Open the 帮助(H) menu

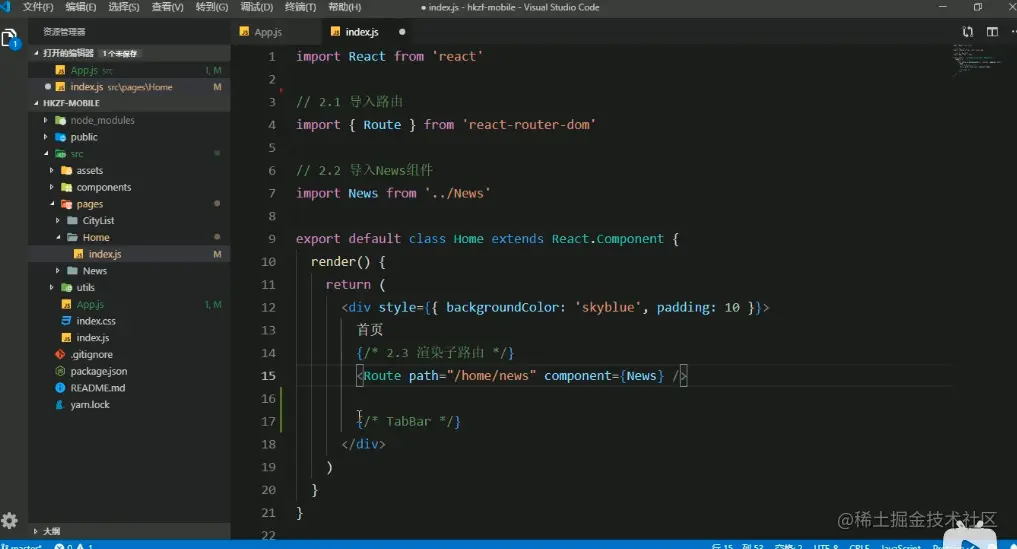344,7
